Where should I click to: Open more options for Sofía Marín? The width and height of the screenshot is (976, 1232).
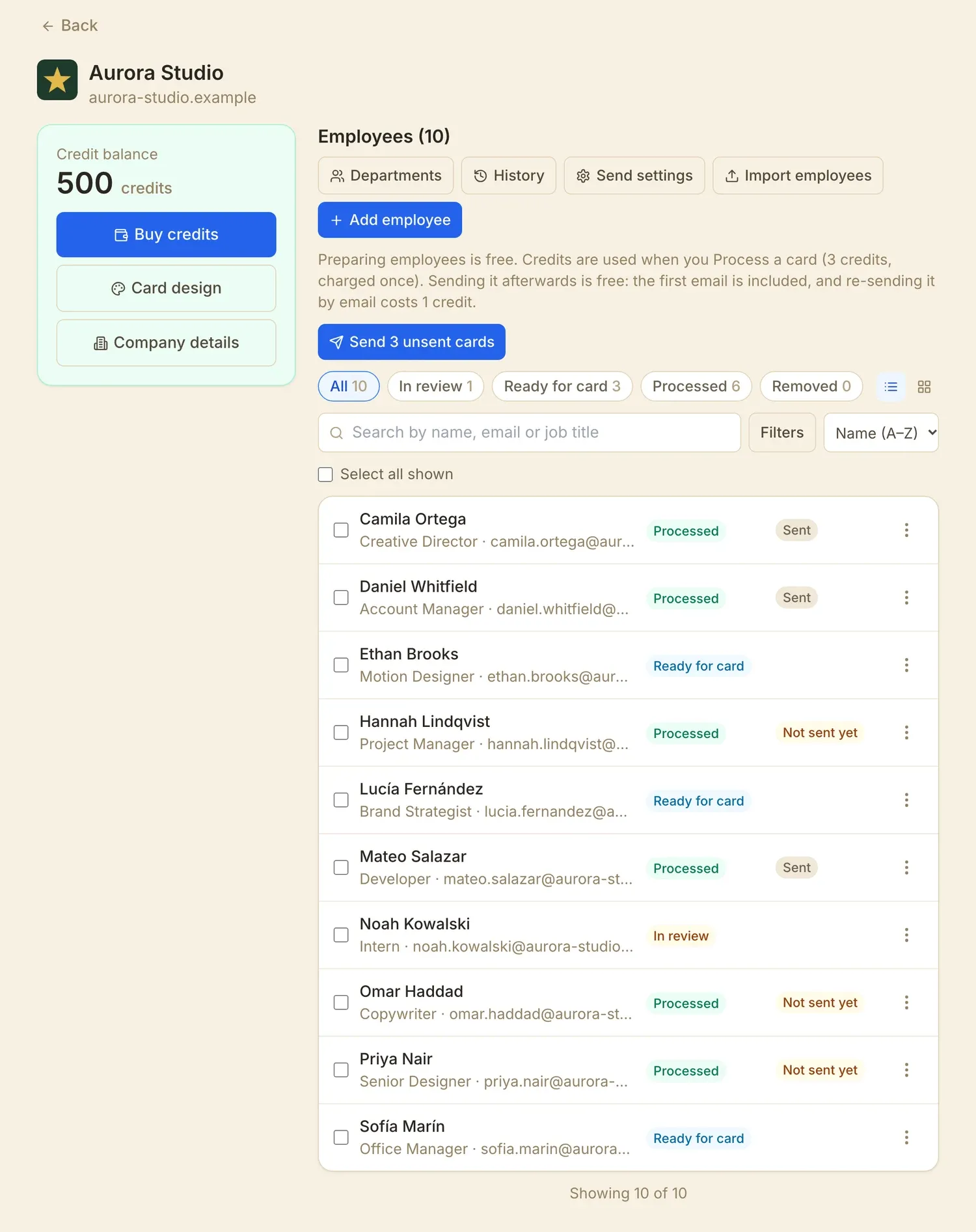click(906, 1138)
